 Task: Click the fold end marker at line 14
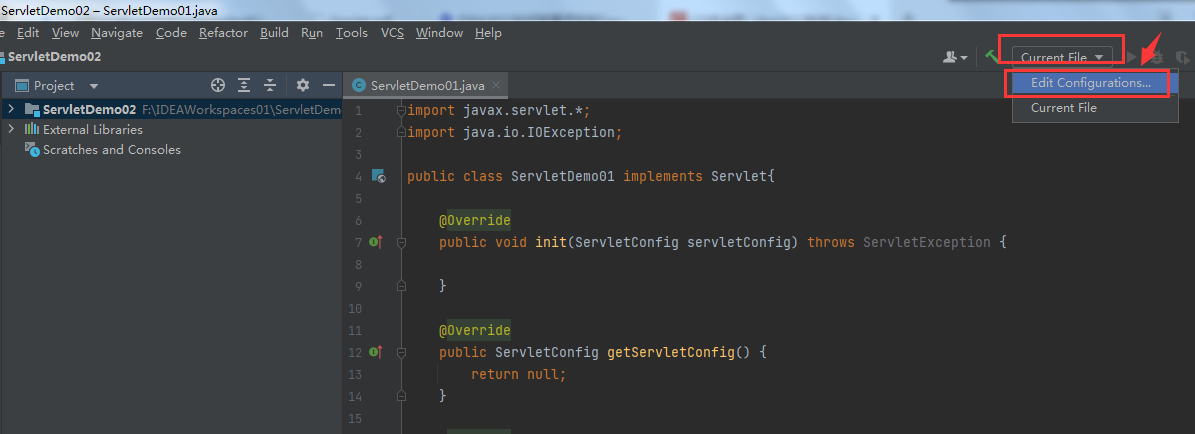(x=401, y=396)
